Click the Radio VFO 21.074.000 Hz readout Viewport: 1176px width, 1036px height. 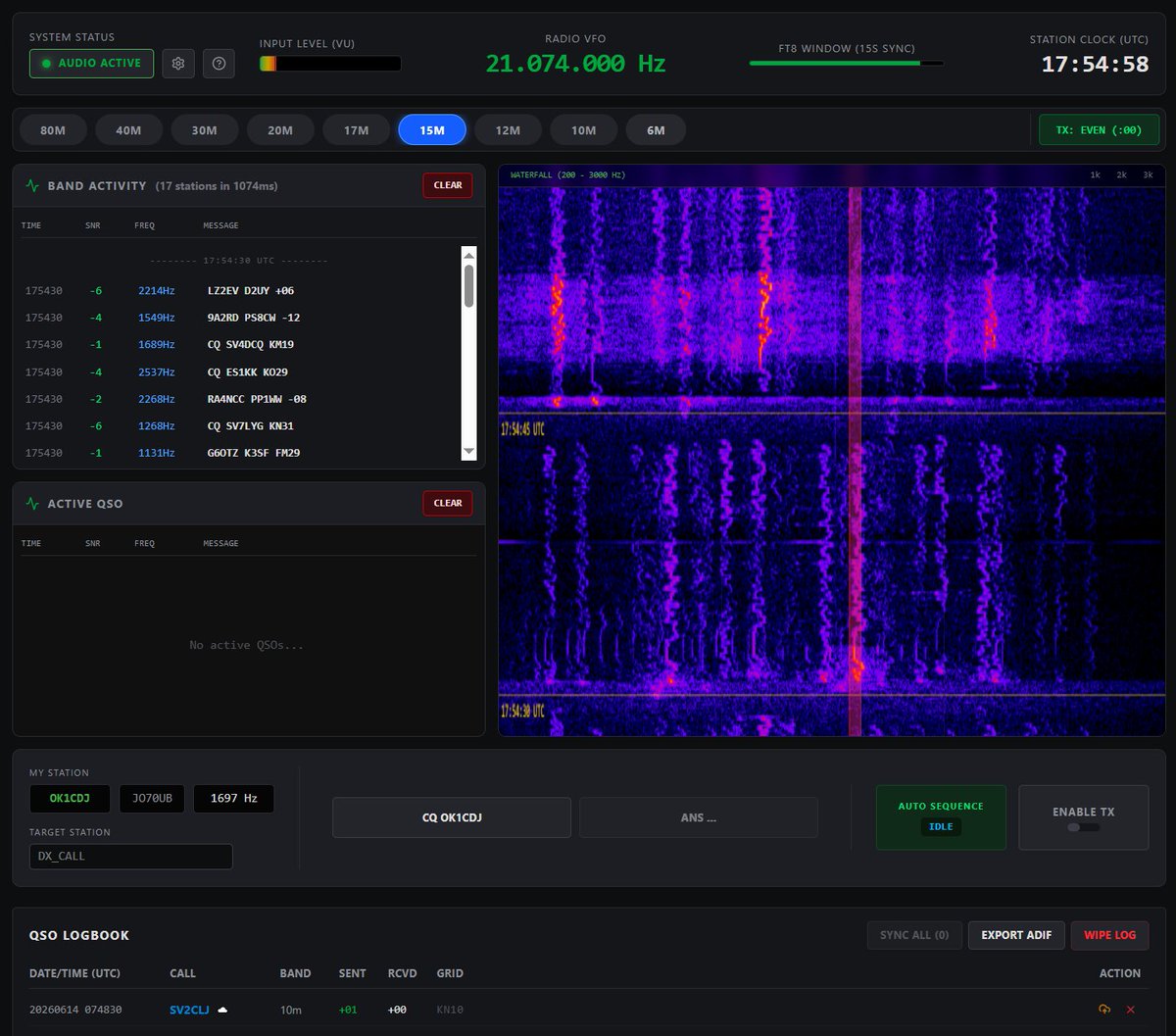coord(576,64)
